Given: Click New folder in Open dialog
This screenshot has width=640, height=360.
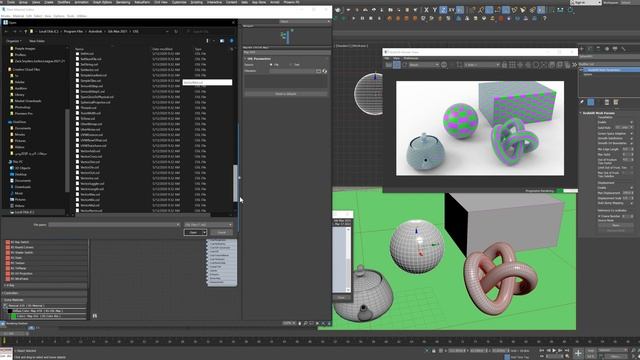Looking at the screenshot, I should (x=37, y=41).
